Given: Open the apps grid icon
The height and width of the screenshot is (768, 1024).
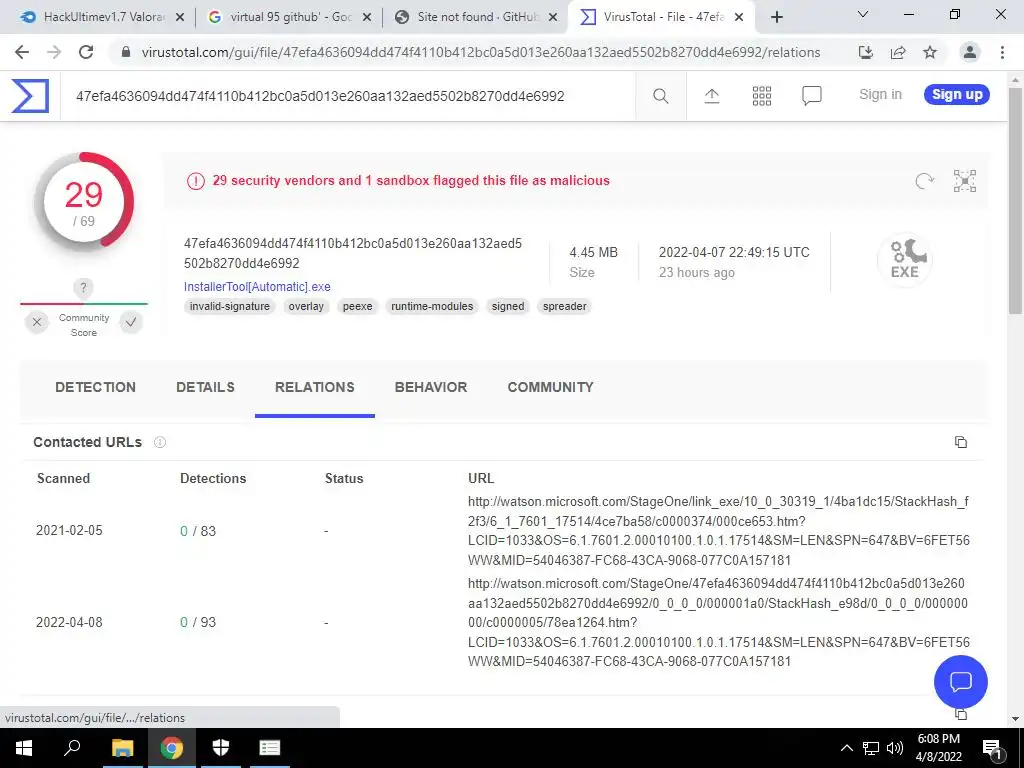Looking at the screenshot, I should point(761,97).
